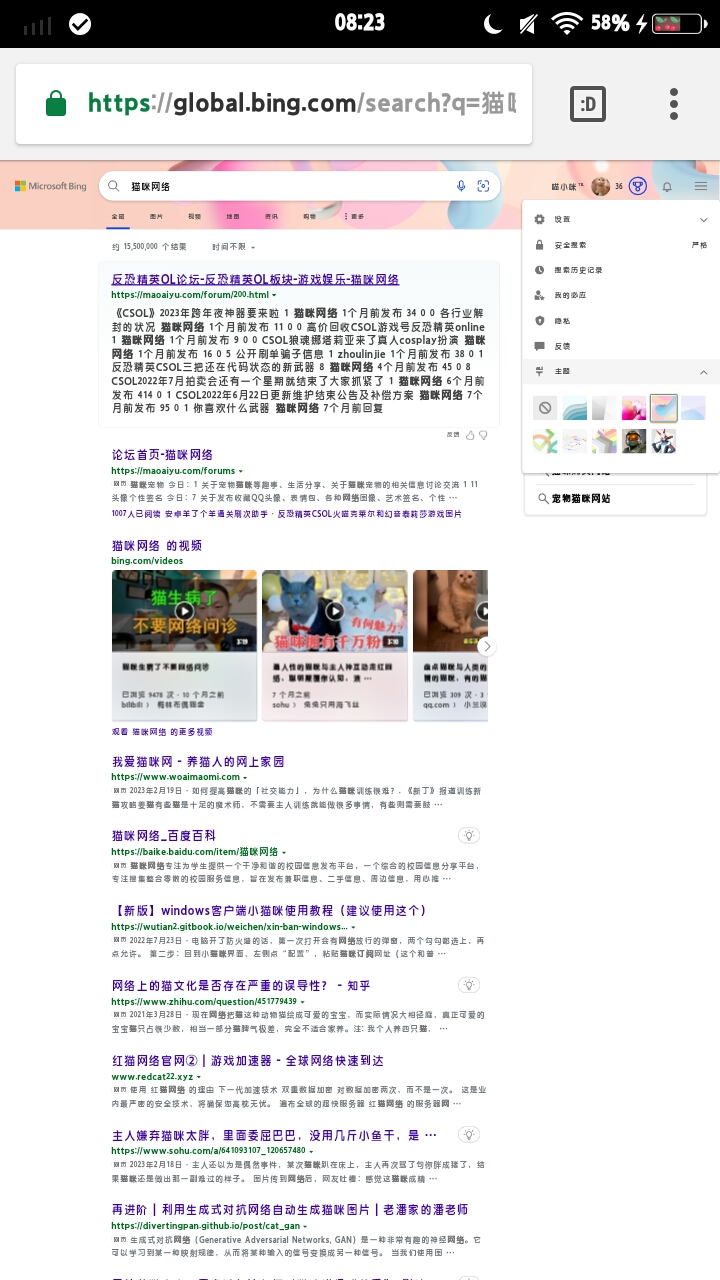Apply the Halo Master Chief theme

[x=634, y=441]
